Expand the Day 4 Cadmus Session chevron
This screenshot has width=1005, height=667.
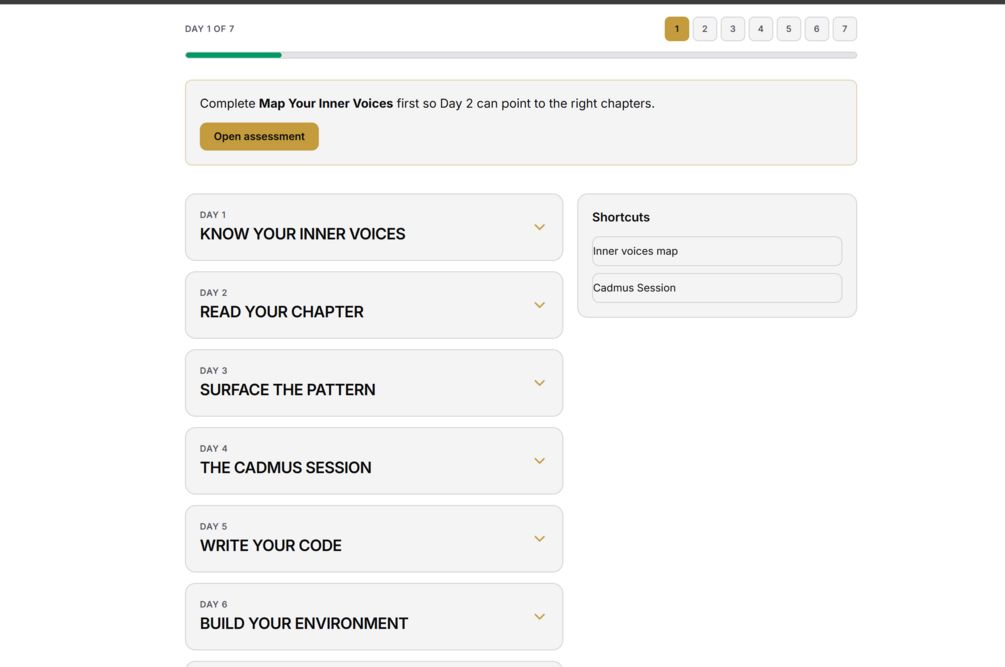click(539, 461)
